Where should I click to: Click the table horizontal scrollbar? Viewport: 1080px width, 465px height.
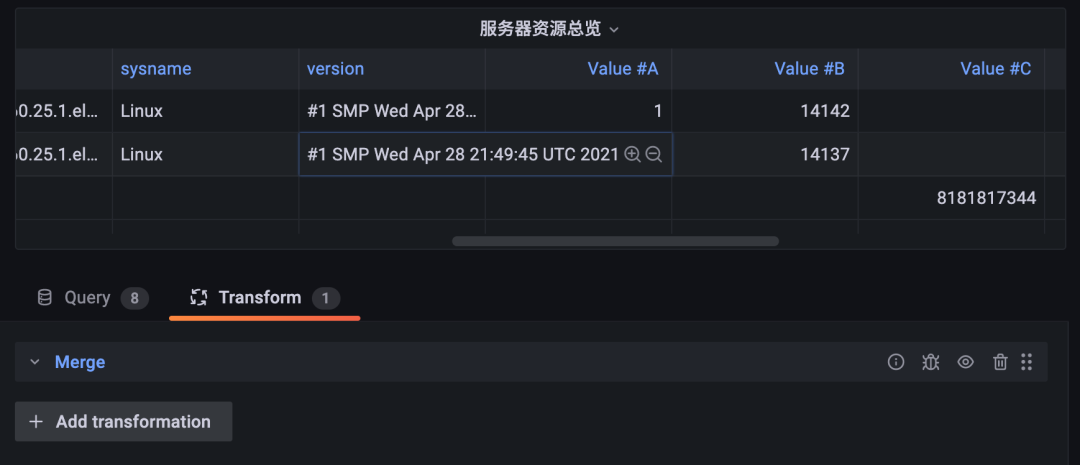[x=615, y=241]
